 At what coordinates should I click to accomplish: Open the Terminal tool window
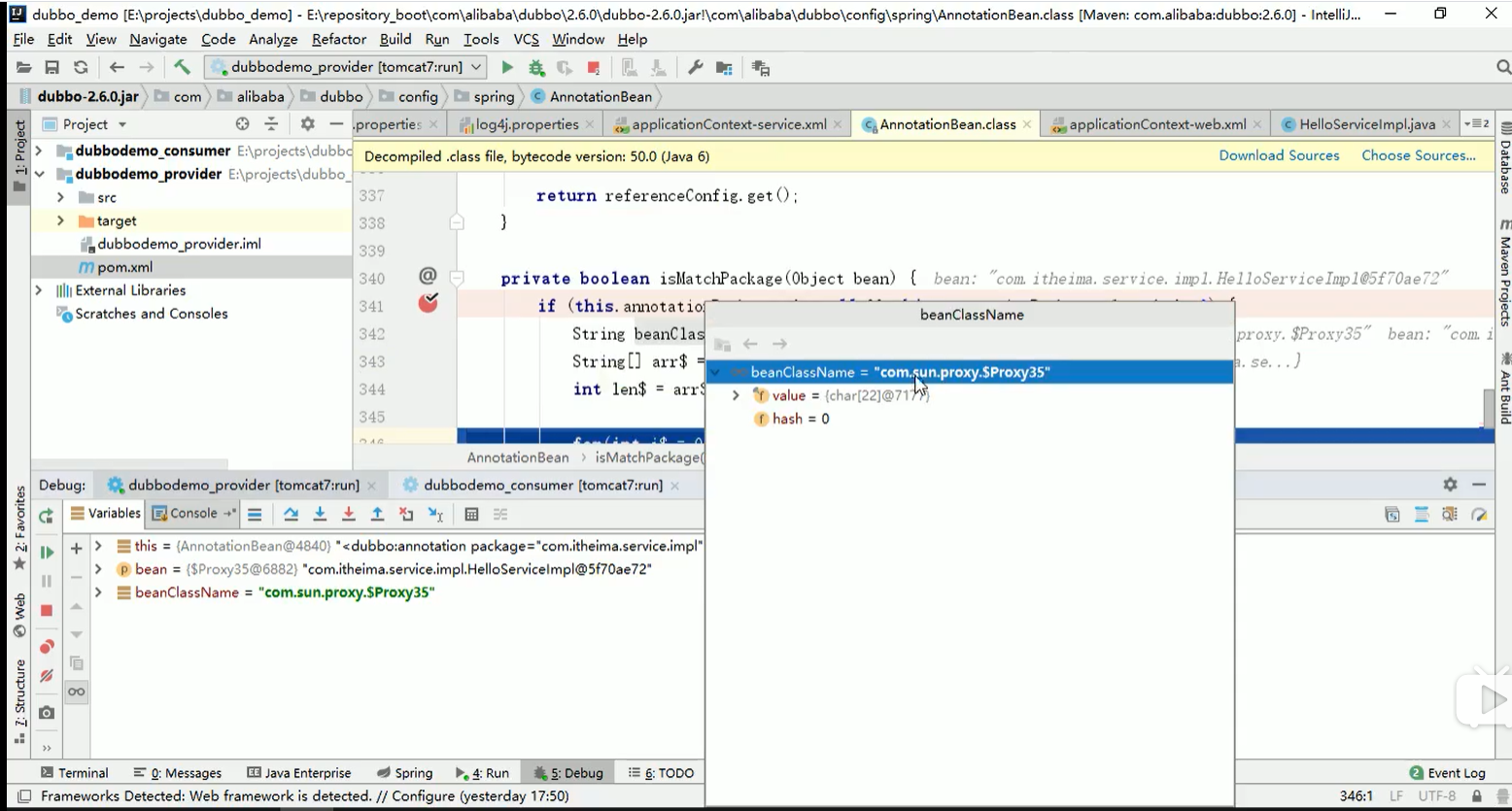74,773
